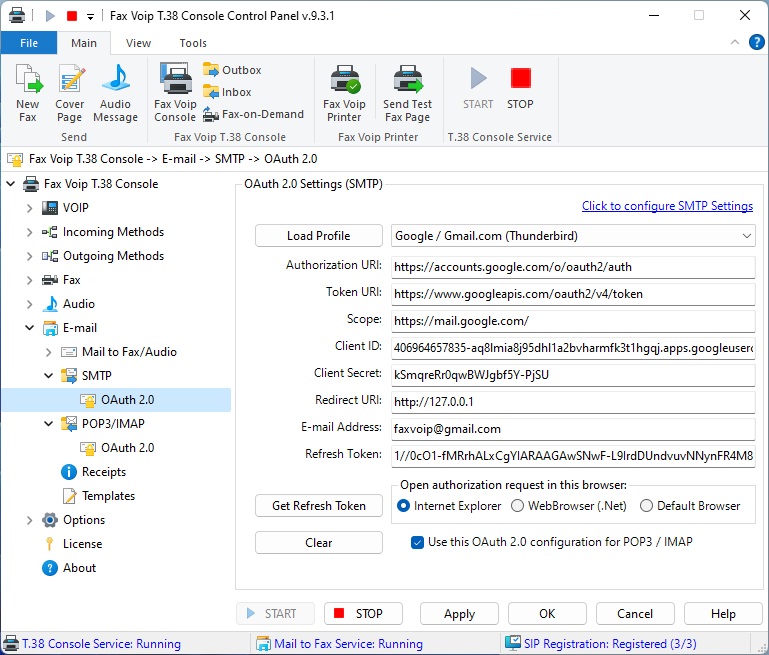This screenshot has height=655, width=769.
Task: Select Default Browser radio button
Action: [x=646, y=506]
